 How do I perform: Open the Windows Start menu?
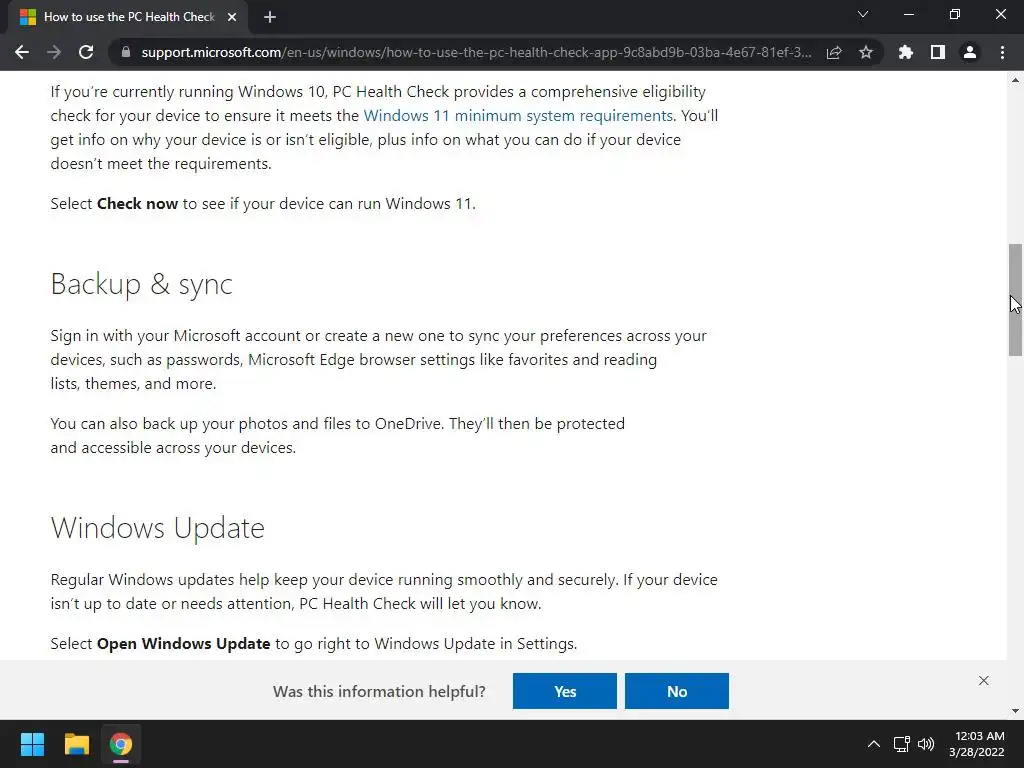(x=32, y=744)
